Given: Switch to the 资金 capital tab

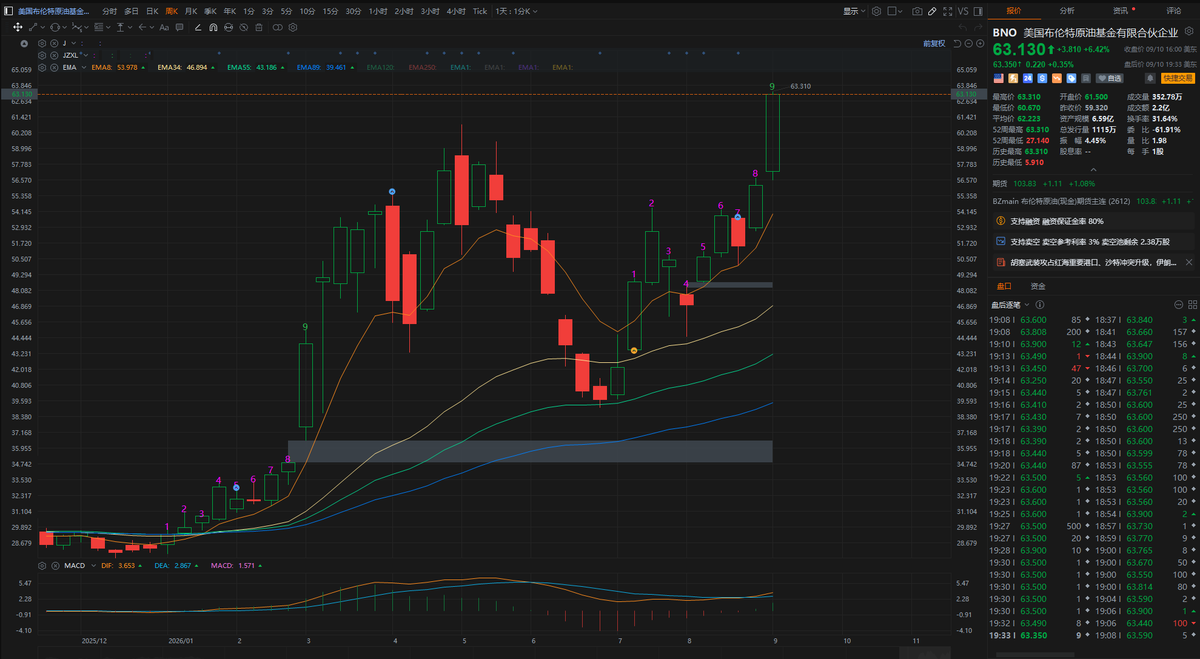Looking at the screenshot, I should [x=1038, y=286].
